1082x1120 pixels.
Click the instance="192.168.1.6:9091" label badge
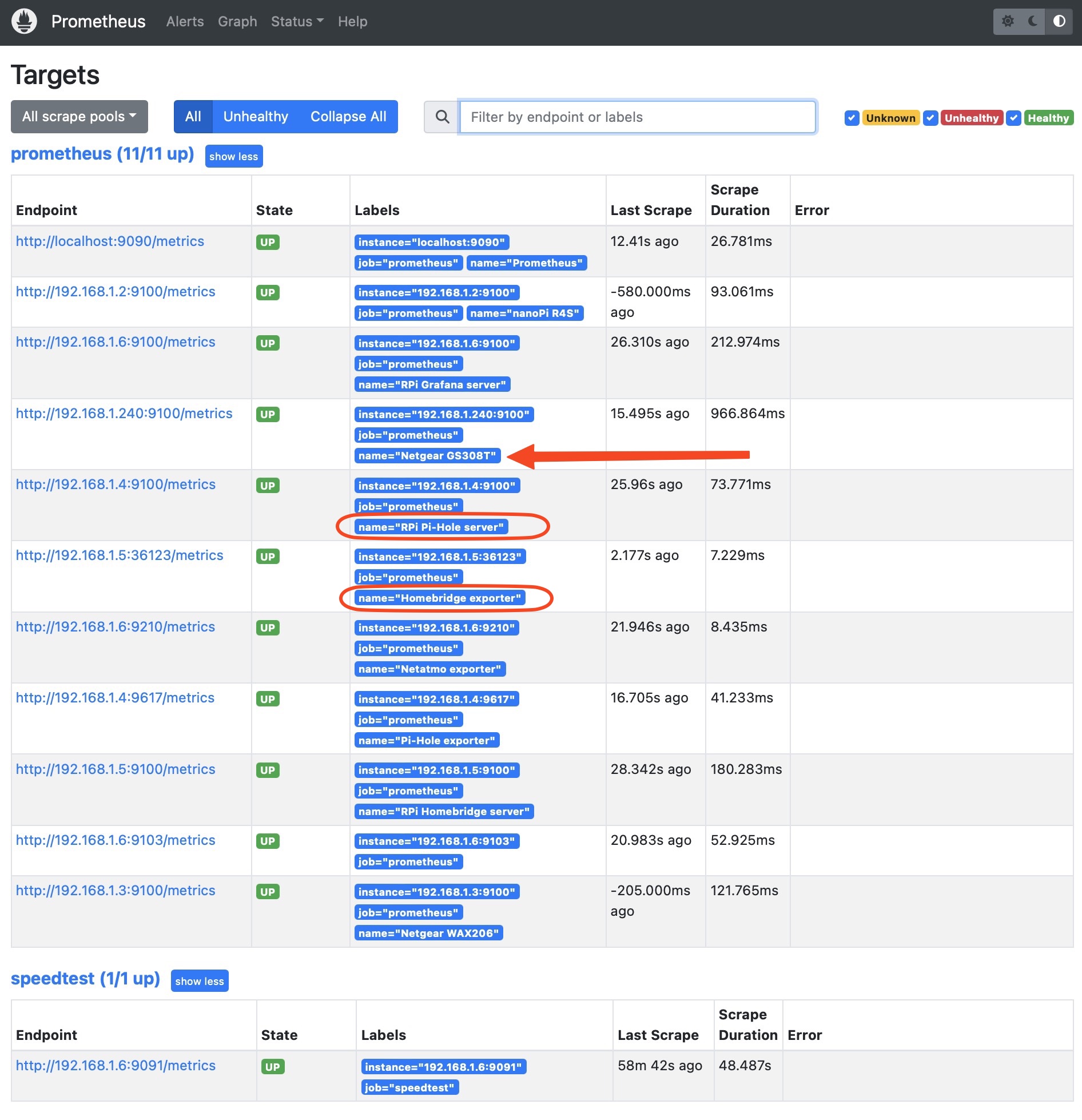click(x=444, y=1067)
